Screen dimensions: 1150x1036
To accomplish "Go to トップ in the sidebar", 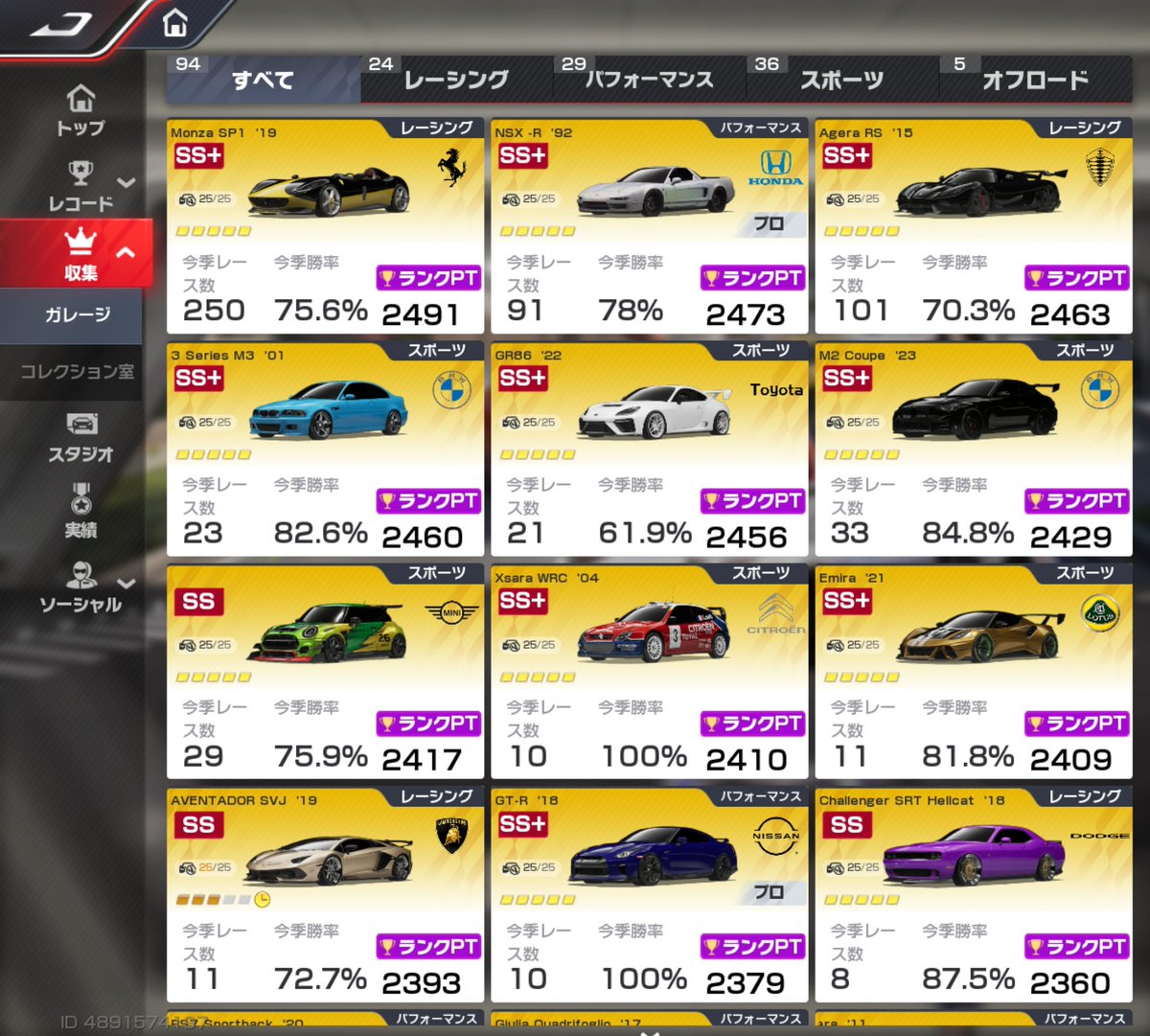I will tap(80, 111).
